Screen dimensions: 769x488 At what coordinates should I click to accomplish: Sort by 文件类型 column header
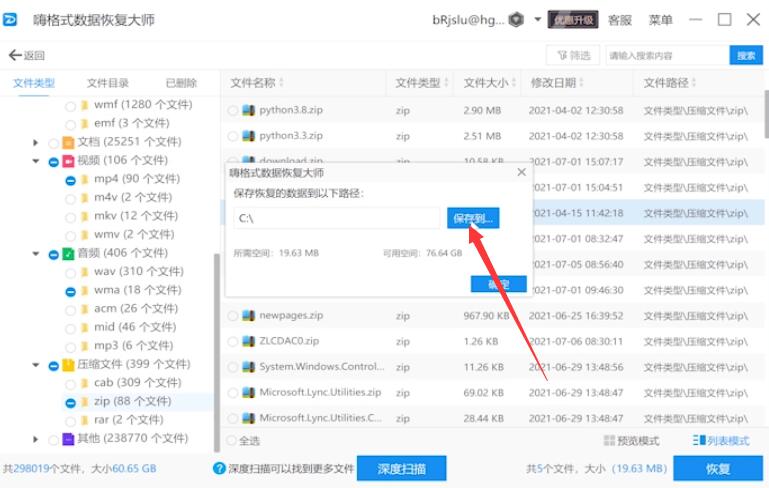[422, 82]
